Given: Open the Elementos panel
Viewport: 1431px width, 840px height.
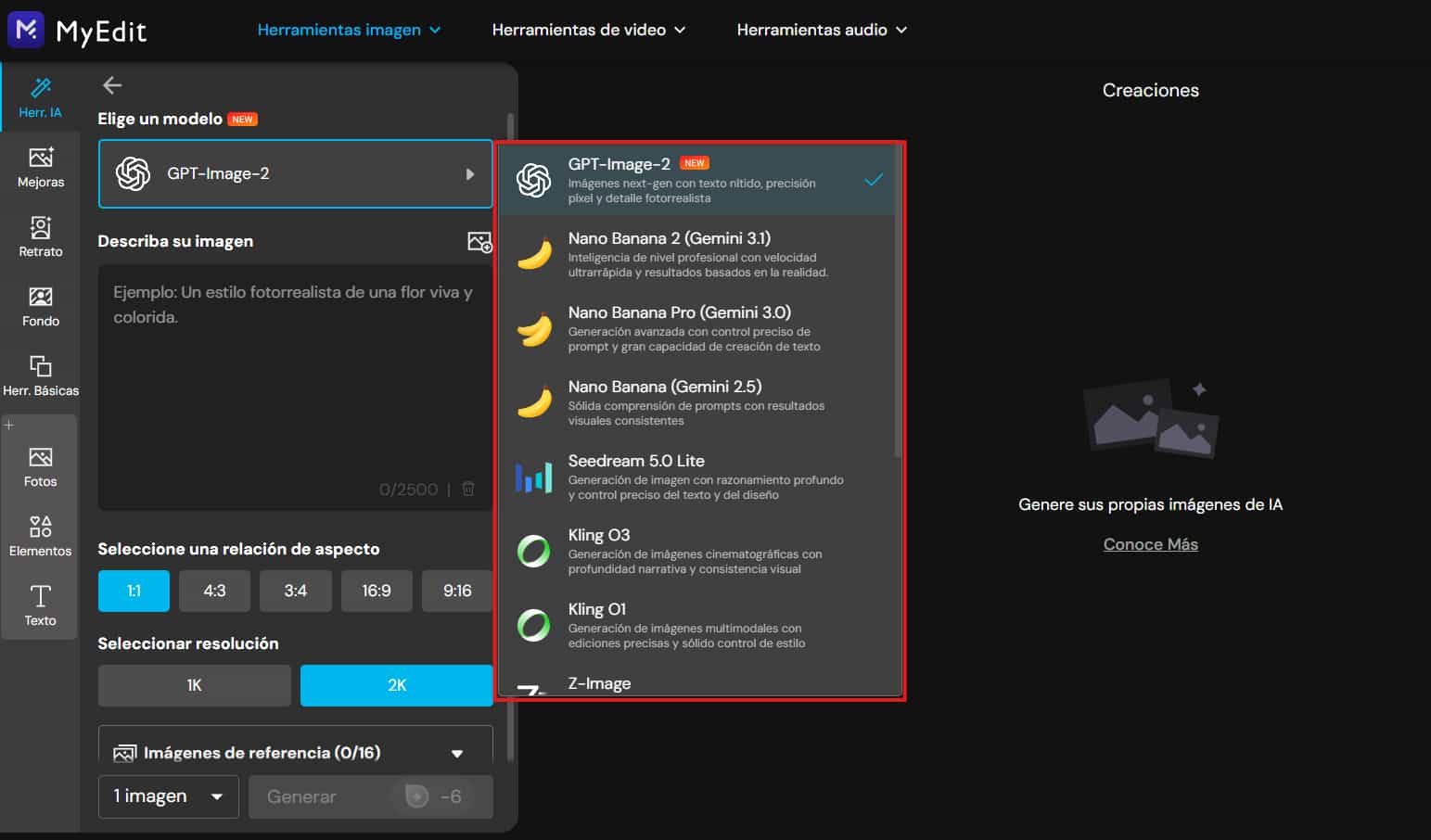Looking at the screenshot, I should 40,537.
